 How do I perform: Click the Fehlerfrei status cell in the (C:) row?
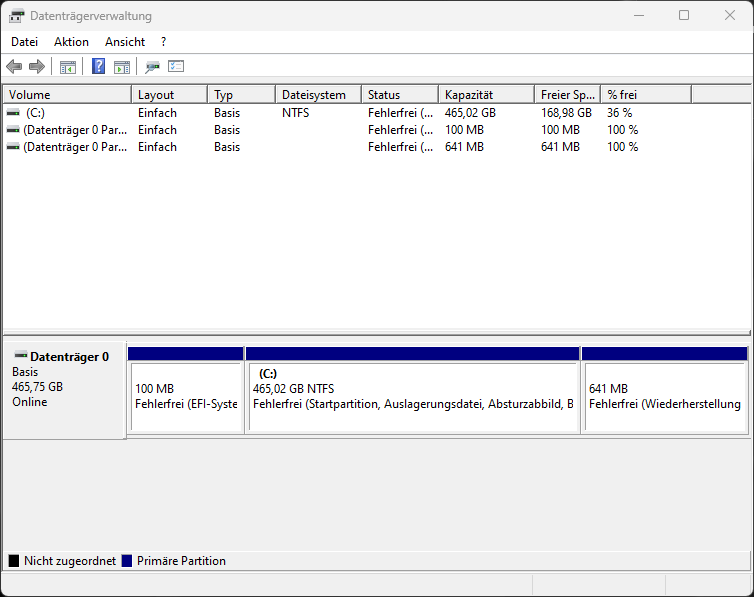click(x=401, y=113)
